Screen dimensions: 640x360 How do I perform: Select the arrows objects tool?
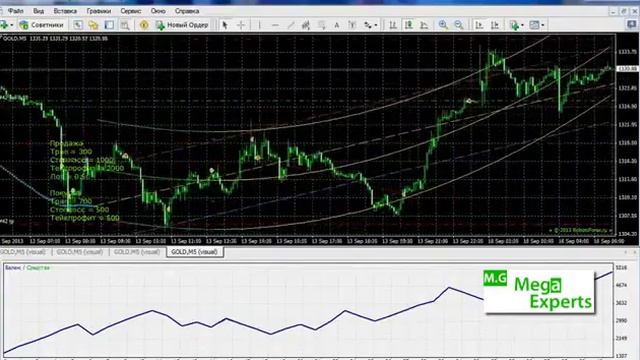368,25
